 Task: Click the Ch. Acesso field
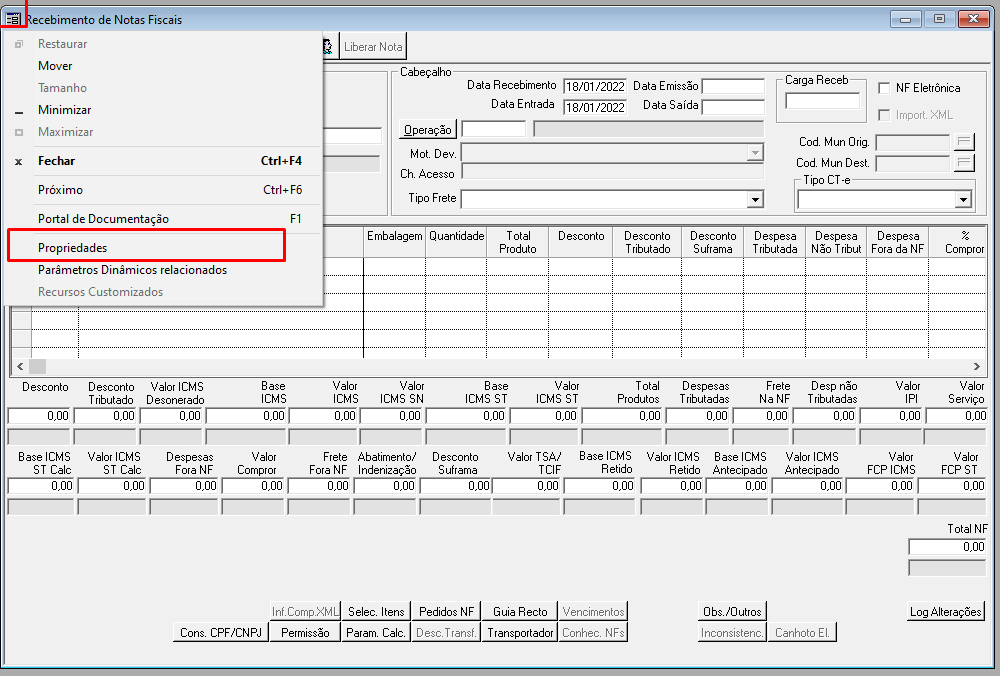[x=612, y=172]
